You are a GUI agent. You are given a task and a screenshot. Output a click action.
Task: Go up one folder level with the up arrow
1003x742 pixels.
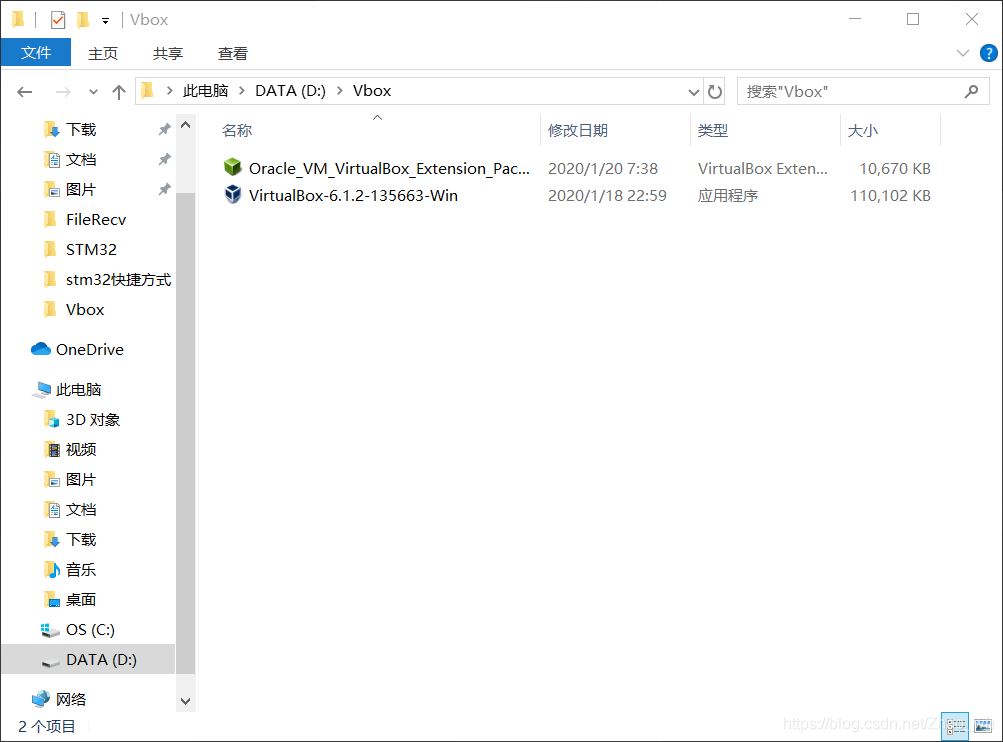[x=119, y=92]
